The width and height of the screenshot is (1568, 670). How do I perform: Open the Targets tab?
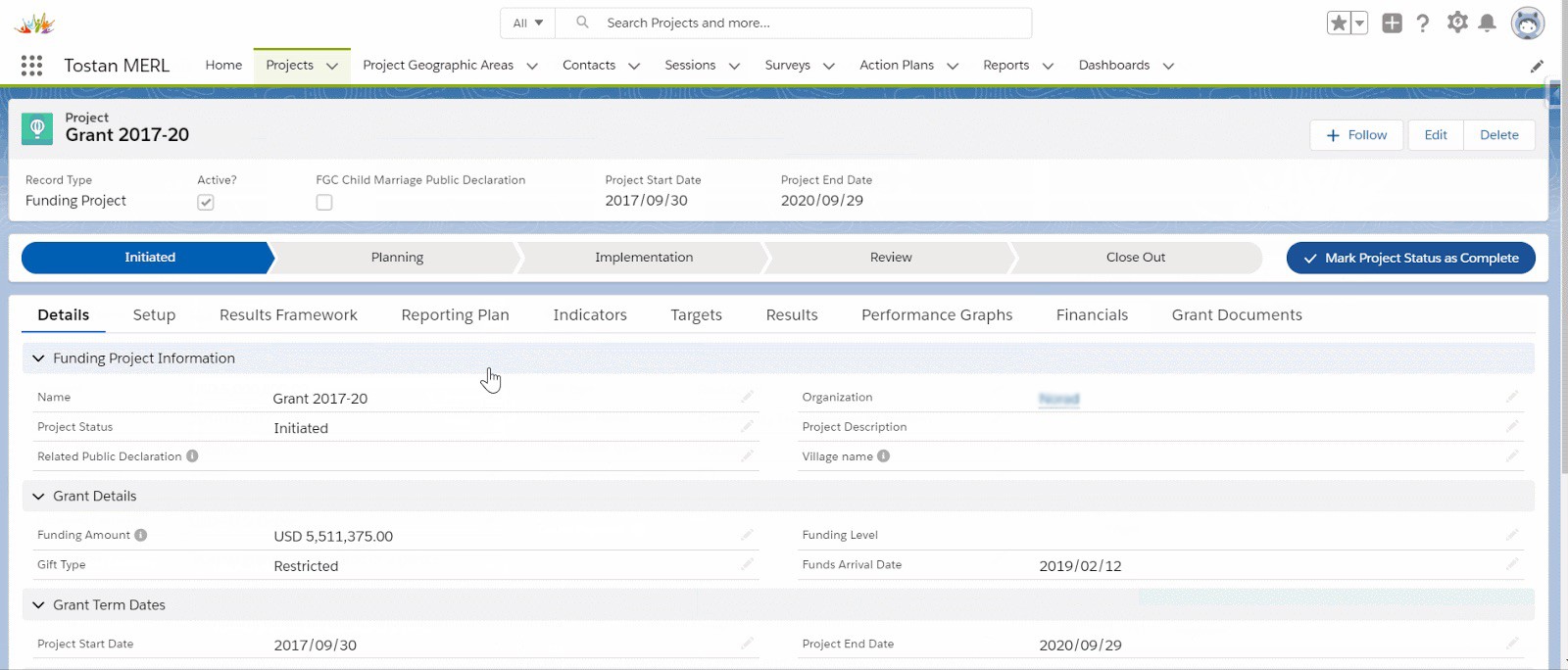pyautogui.click(x=696, y=314)
